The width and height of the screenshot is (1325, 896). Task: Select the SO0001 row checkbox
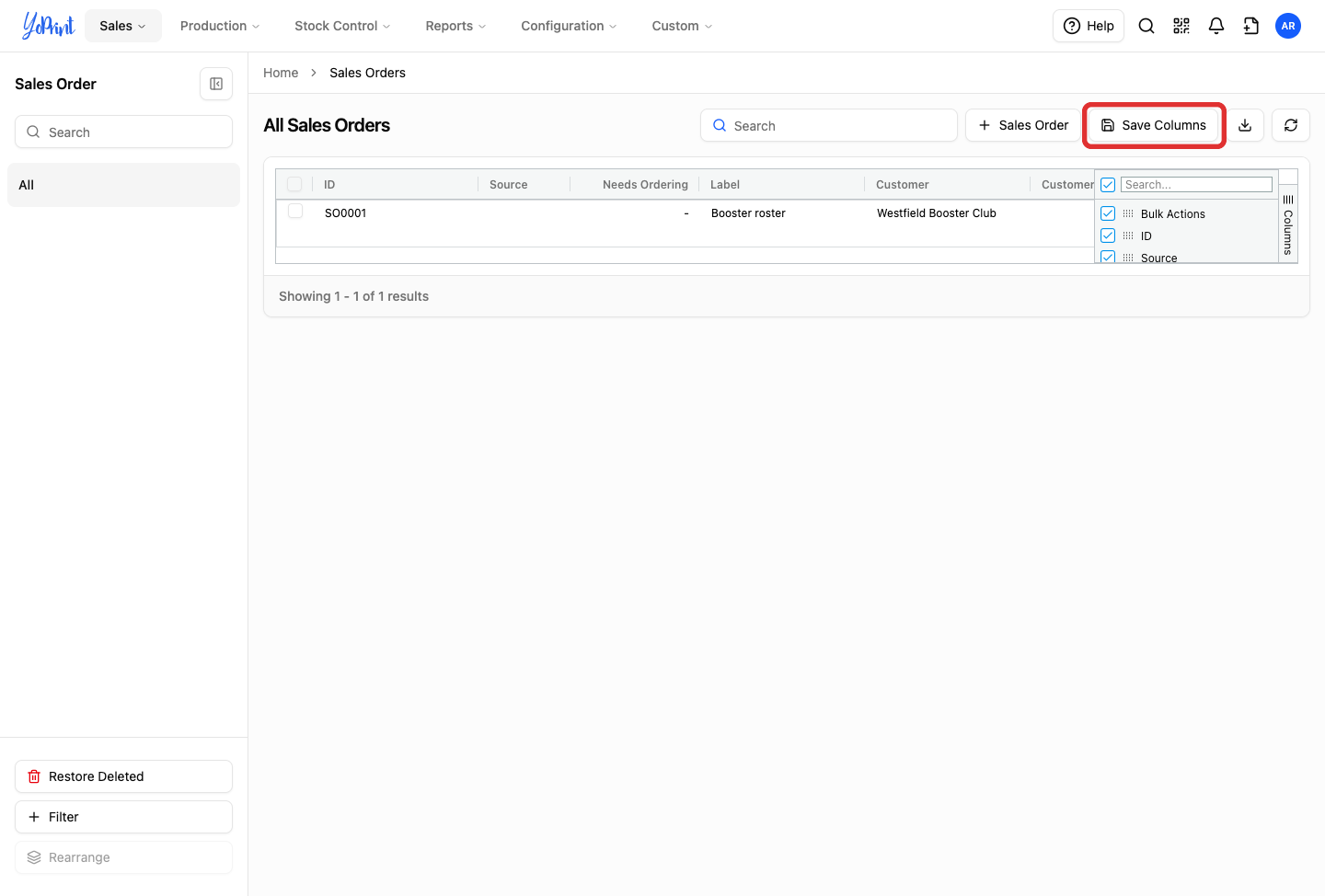295,212
